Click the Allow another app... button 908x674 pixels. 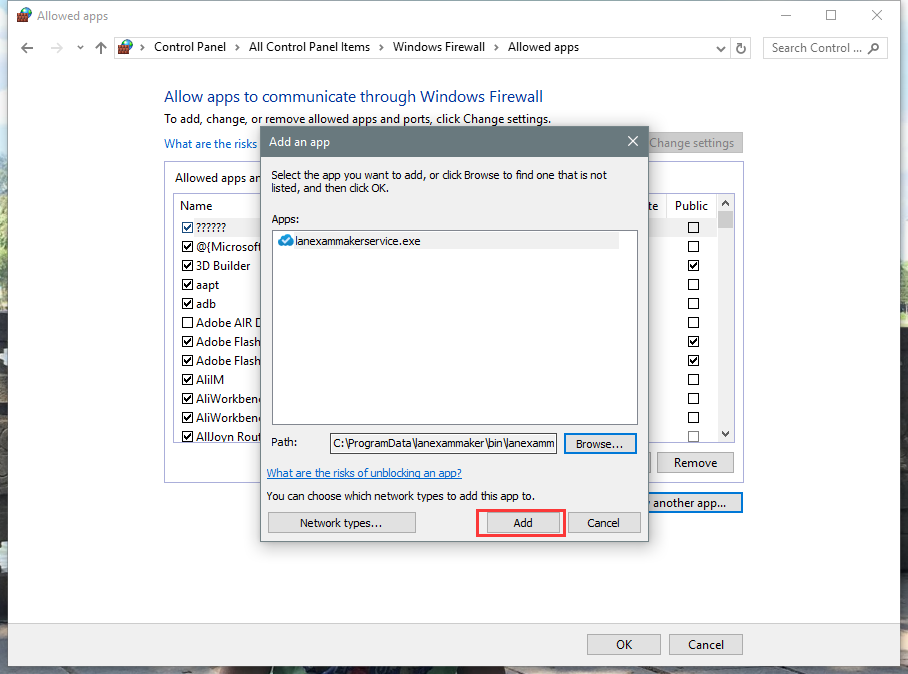pyautogui.click(x=694, y=503)
